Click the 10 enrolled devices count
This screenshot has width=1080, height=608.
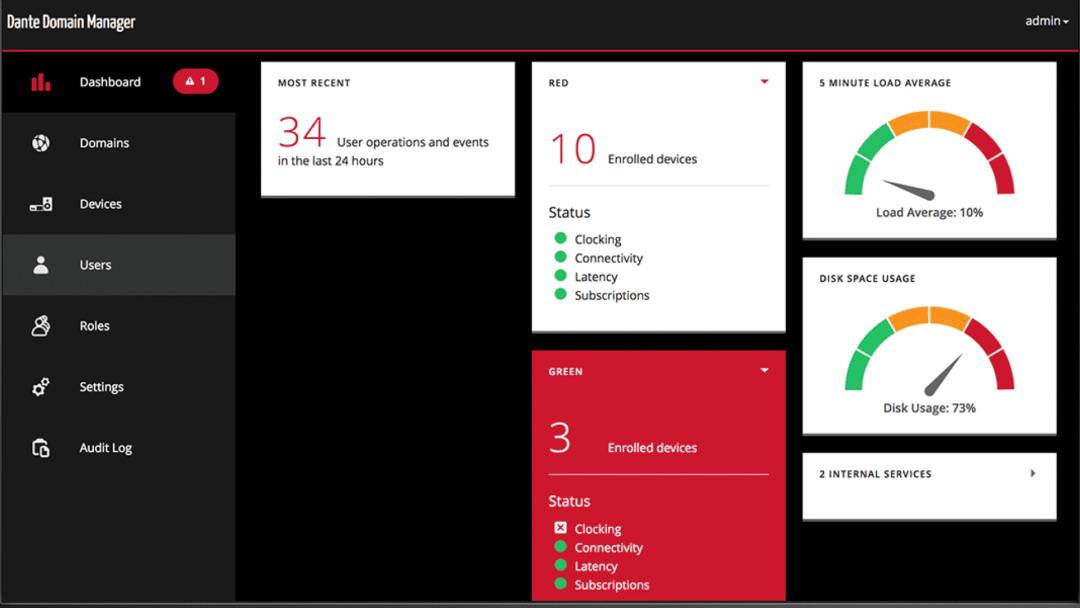(573, 150)
